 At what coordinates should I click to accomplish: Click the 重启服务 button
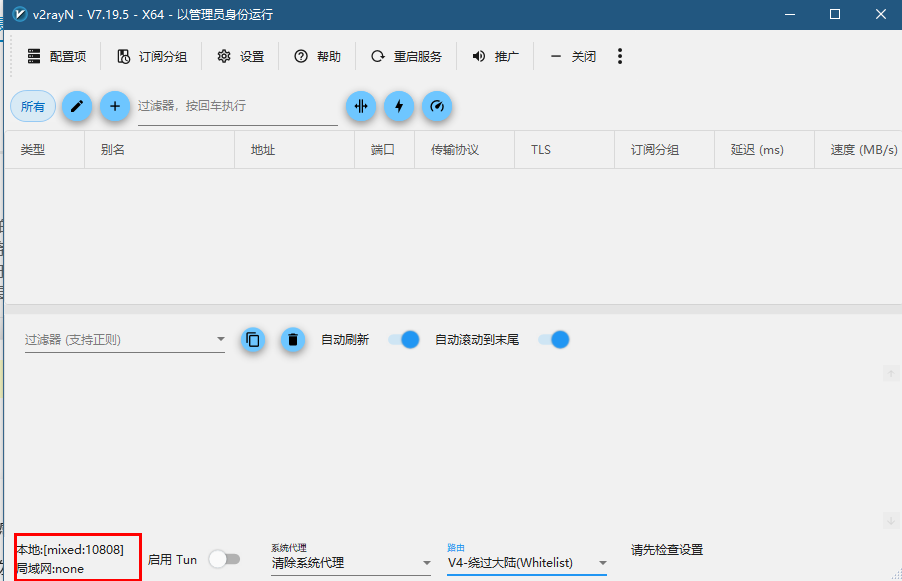tap(407, 56)
